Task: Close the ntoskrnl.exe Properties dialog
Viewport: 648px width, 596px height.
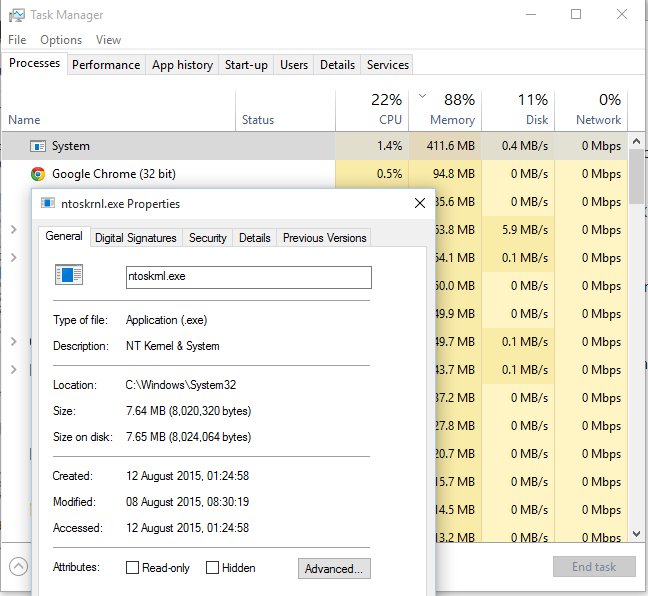Action: [x=420, y=203]
